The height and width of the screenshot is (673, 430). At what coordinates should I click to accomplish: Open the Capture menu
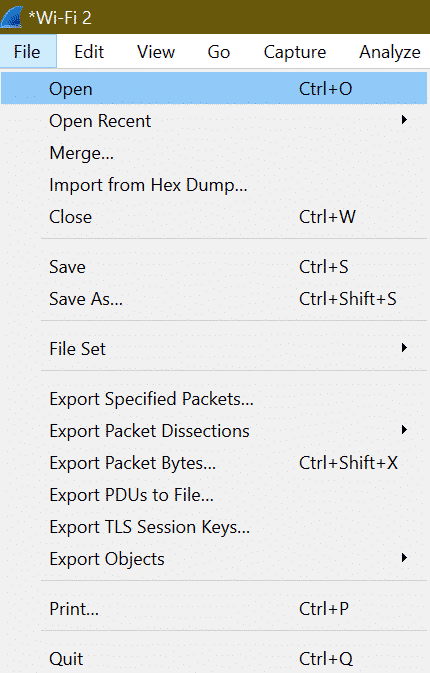(295, 52)
